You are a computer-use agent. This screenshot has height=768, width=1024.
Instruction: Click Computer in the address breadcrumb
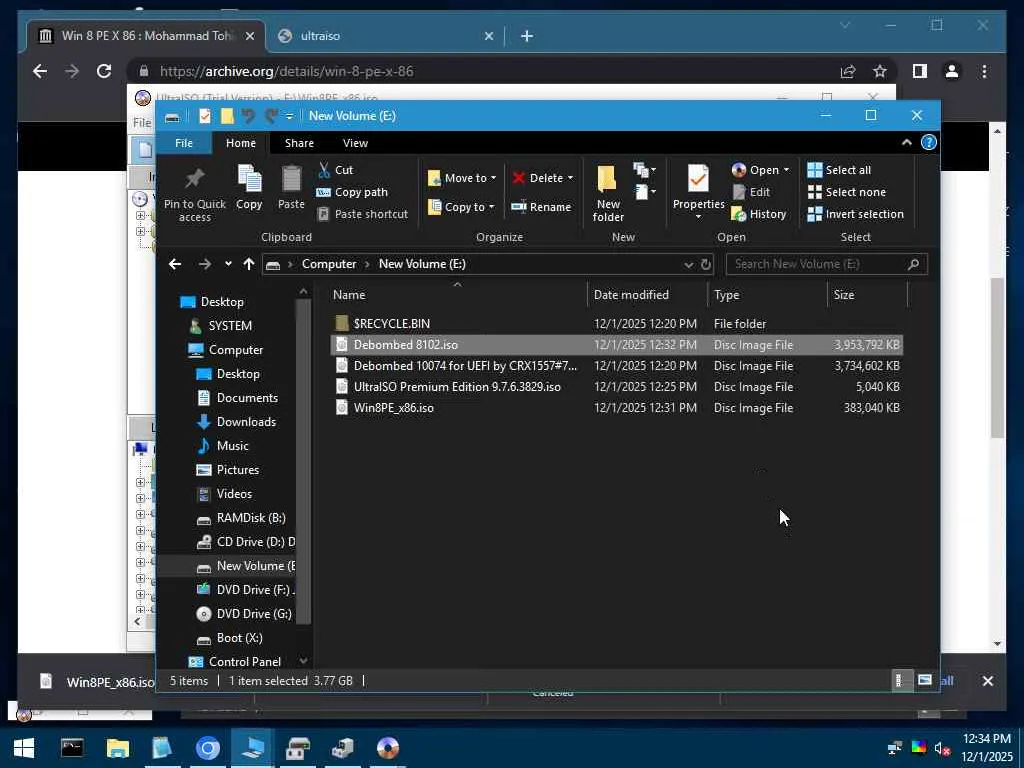coord(328,264)
